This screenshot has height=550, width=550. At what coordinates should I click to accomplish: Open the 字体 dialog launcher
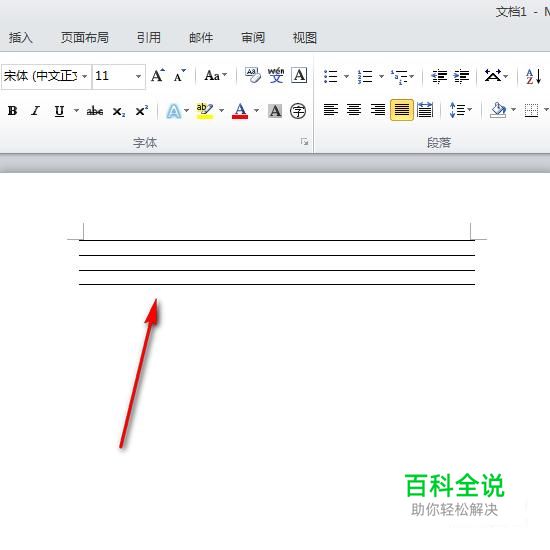[x=304, y=141]
